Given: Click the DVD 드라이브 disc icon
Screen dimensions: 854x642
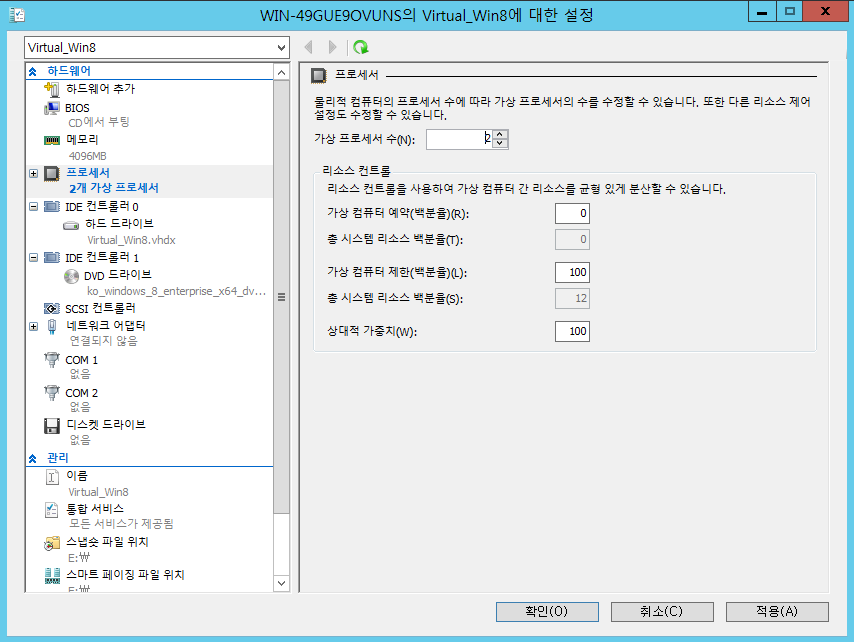Looking at the screenshot, I should tap(71, 276).
